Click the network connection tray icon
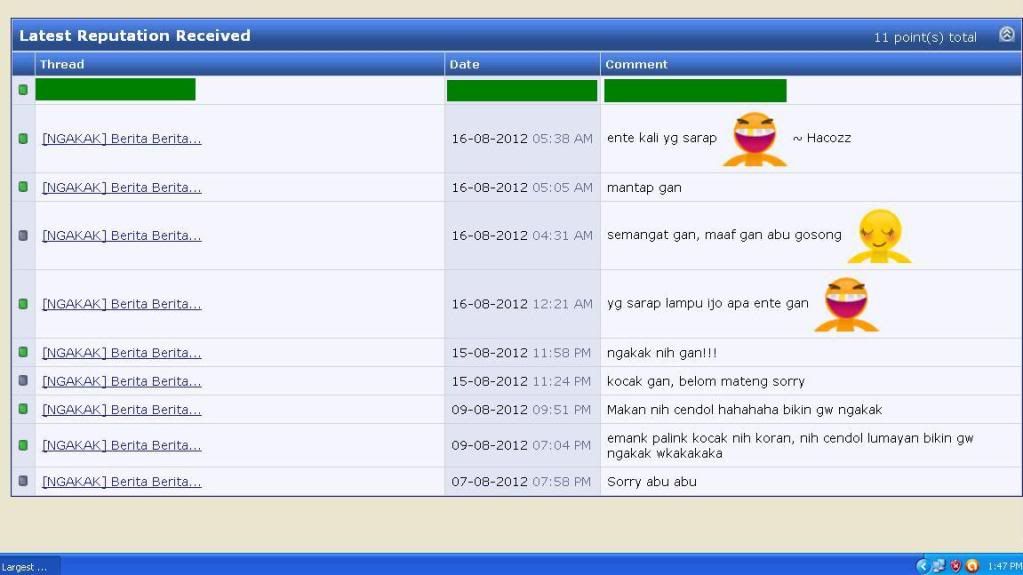The width and height of the screenshot is (1023, 575). (x=938, y=566)
